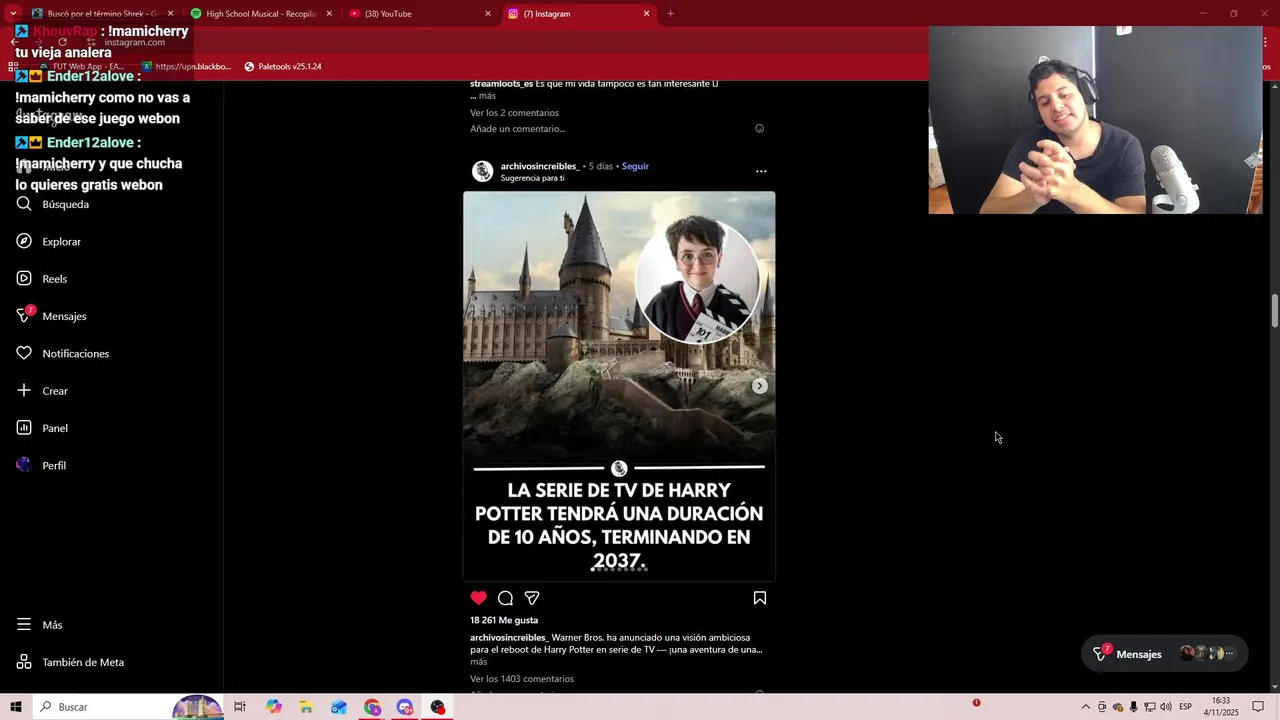Expand Harry Potter caption with más
1280x720 pixels.
tap(479, 662)
